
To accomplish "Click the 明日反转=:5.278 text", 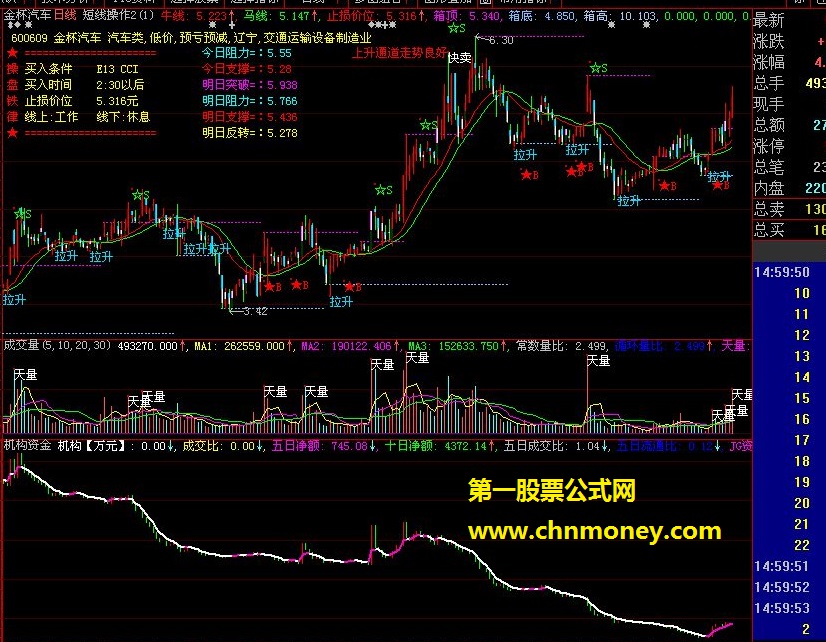I will tap(250, 133).
